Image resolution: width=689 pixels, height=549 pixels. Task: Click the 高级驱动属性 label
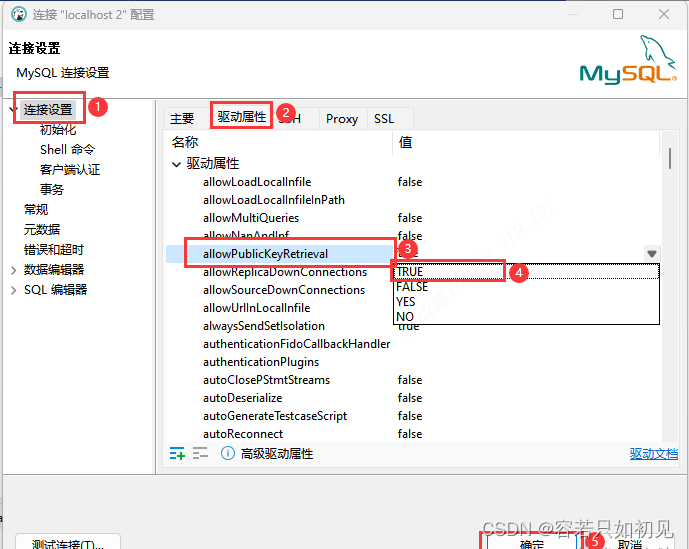277,454
